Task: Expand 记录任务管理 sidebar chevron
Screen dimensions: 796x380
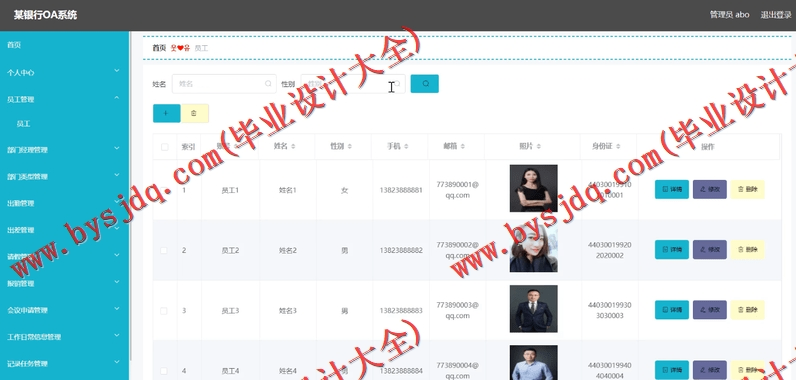Action: (x=117, y=362)
